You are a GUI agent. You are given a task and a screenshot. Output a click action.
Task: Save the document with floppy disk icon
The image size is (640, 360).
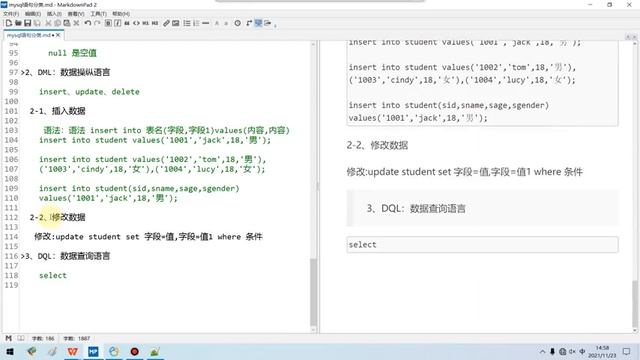coord(27,23)
